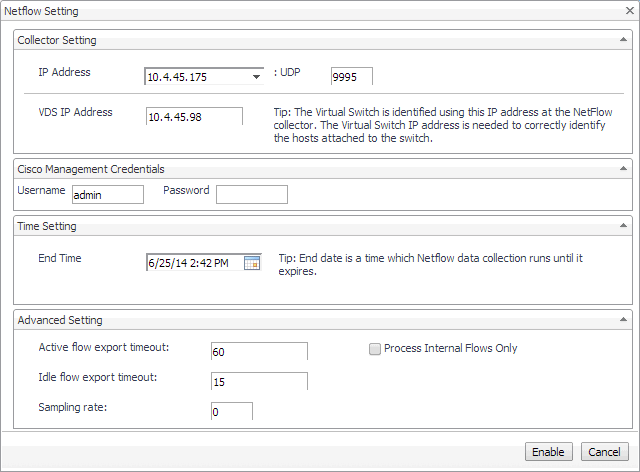This screenshot has height=472, width=640.
Task: Click the IP Address combo box text
Action: tap(196, 76)
